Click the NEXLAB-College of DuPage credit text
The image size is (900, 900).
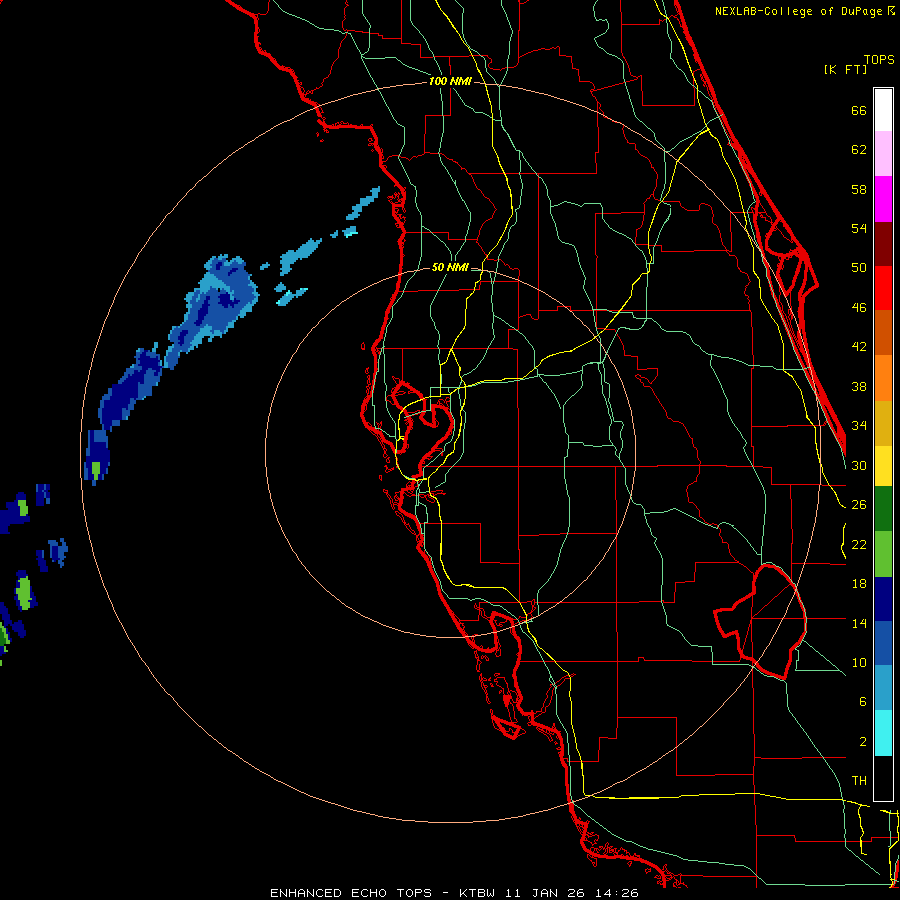[x=800, y=11]
